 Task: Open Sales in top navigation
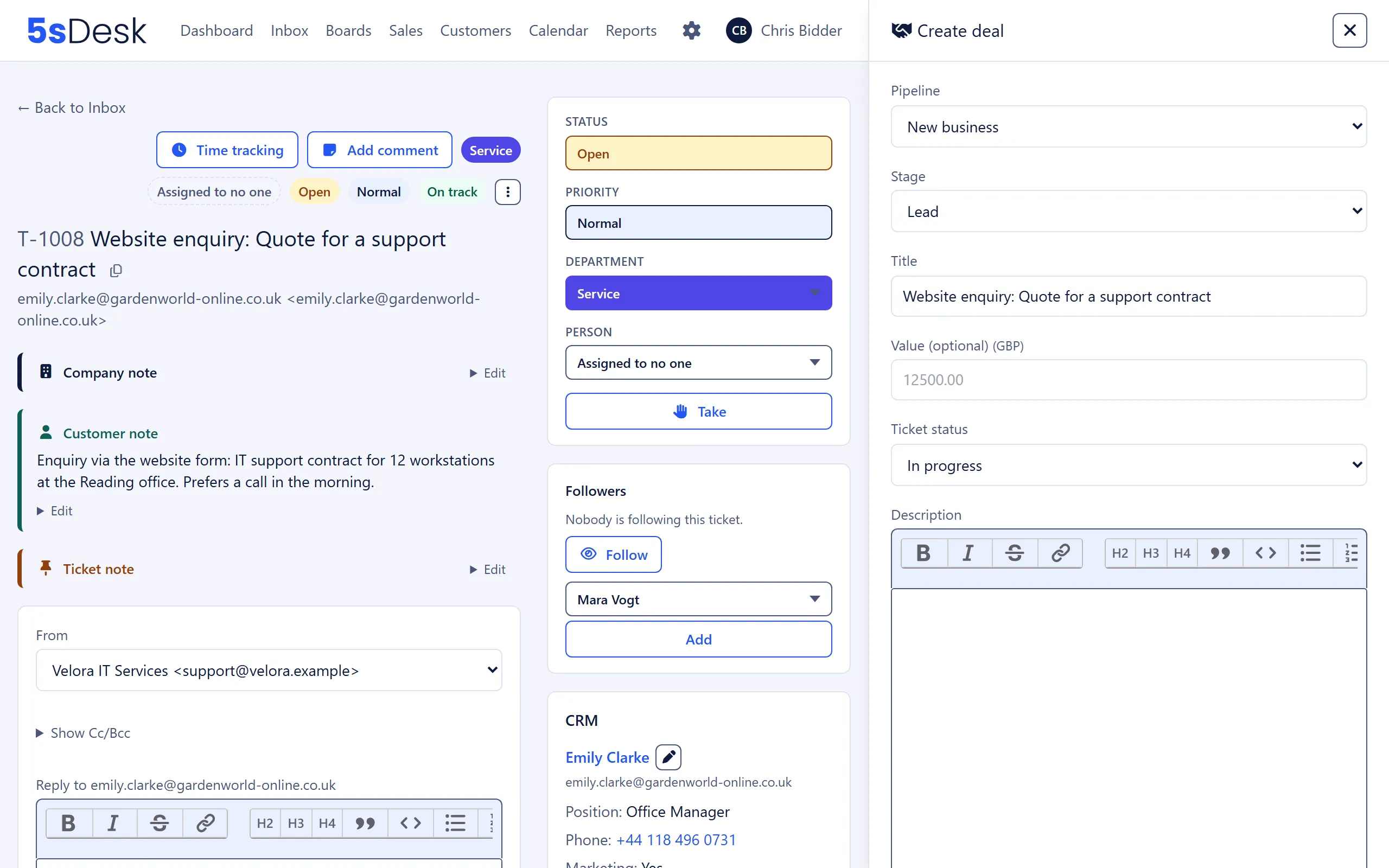click(406, 30)
